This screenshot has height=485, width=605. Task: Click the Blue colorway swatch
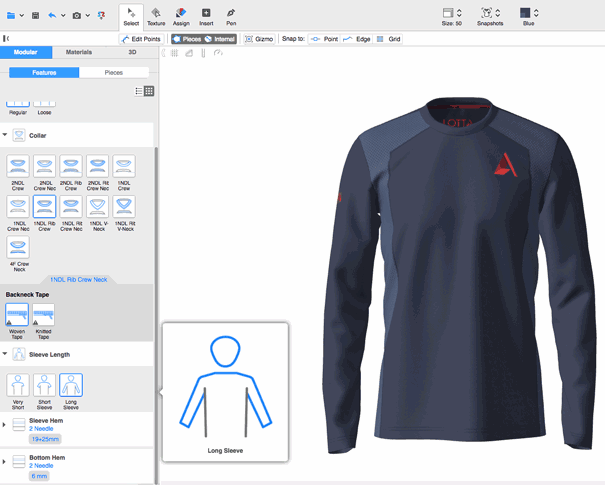525,13
